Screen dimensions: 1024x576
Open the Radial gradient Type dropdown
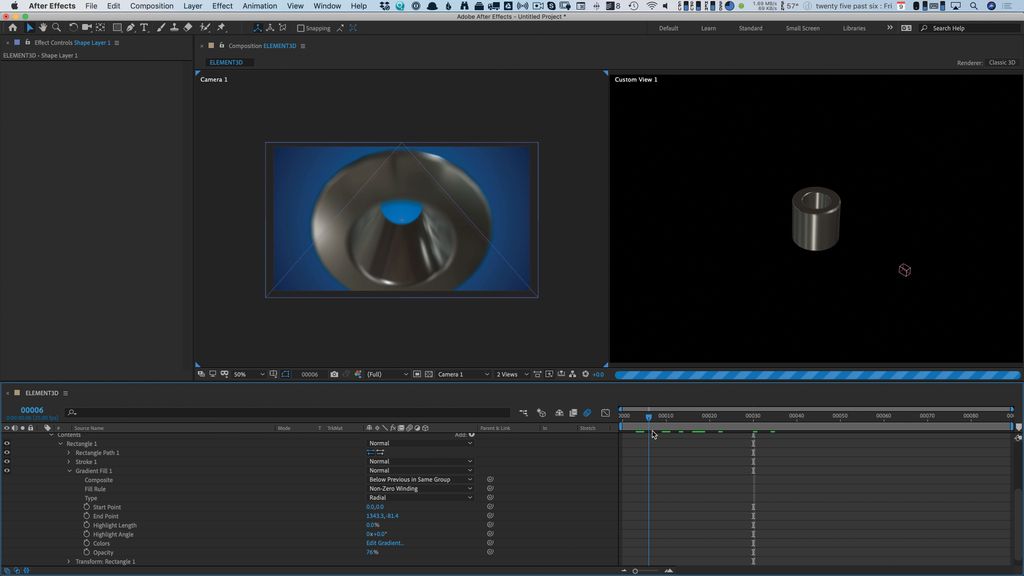click(x=420, y=497)
